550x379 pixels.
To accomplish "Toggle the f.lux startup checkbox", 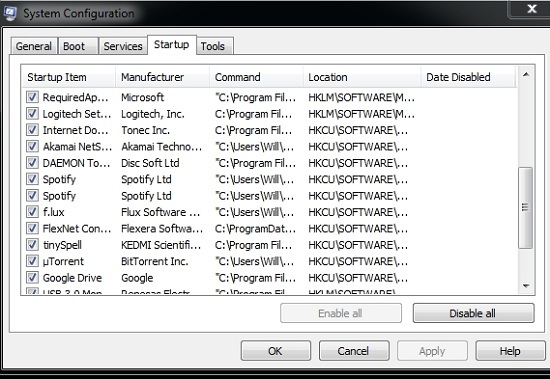I will 32,212.
